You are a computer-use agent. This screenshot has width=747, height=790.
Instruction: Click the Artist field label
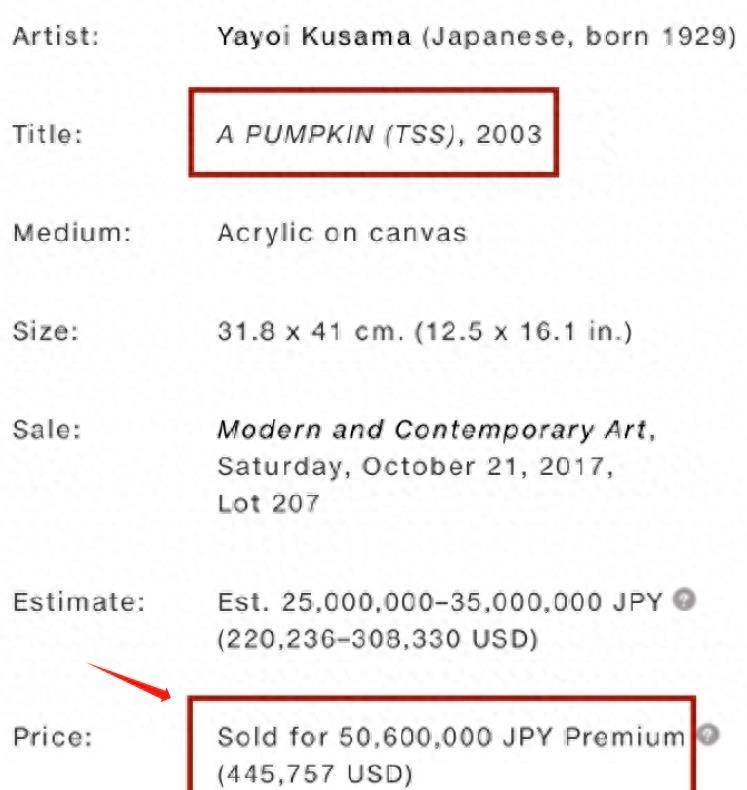(x=56, y=36)
